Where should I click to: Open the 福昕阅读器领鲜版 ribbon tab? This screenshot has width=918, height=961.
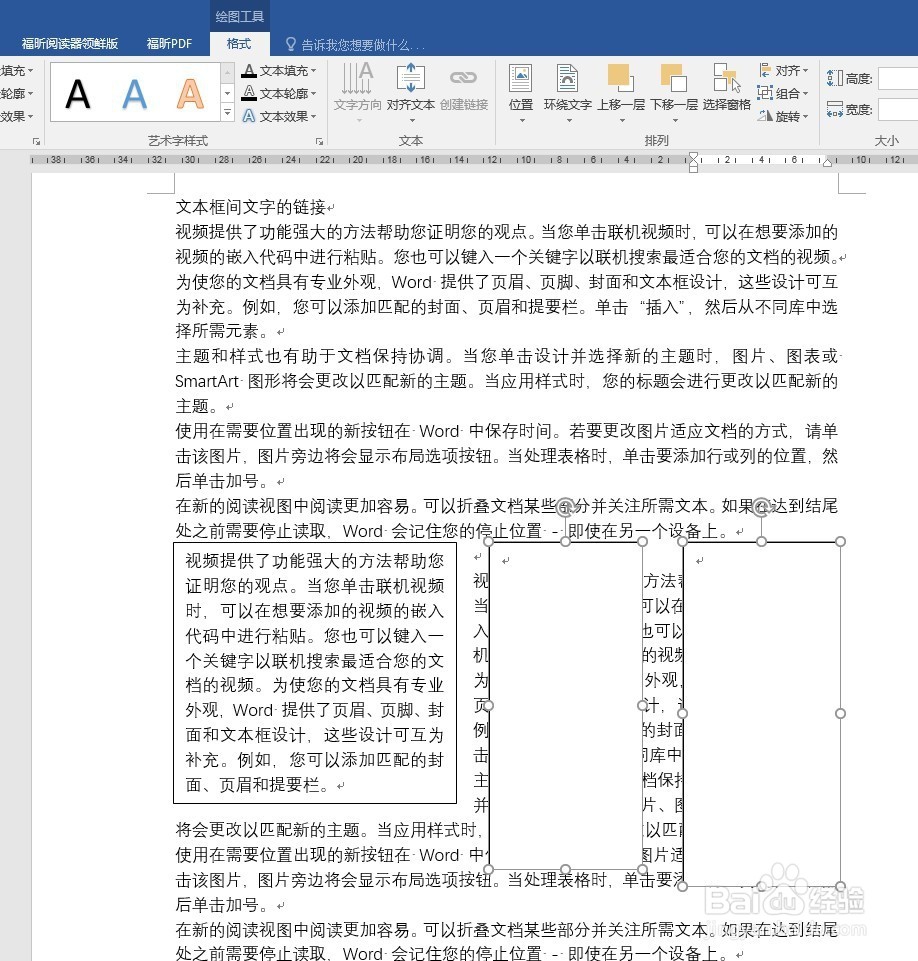(x=69, y=44)
